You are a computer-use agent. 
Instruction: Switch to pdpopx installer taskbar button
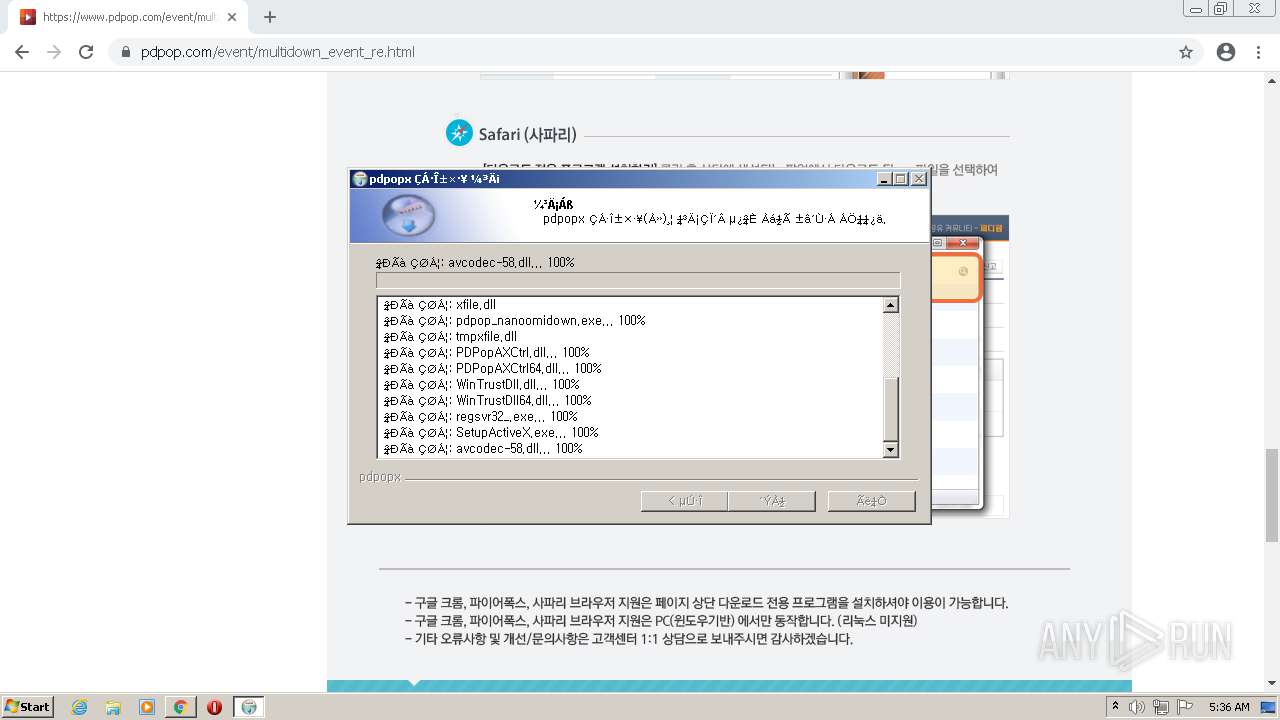pyautogui.click(x=249, y=707)
